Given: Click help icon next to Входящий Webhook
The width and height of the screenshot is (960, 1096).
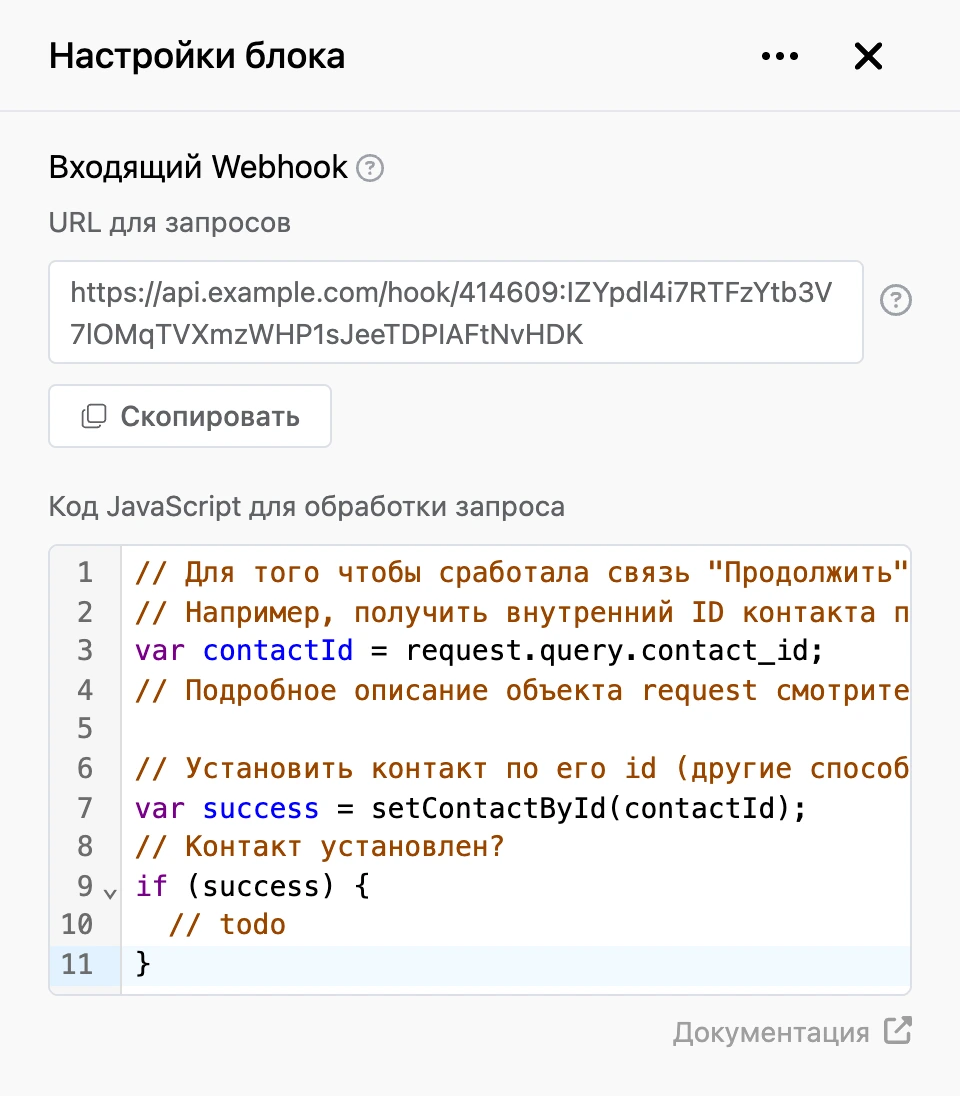Looking at the screenshot, I should 370,168.
